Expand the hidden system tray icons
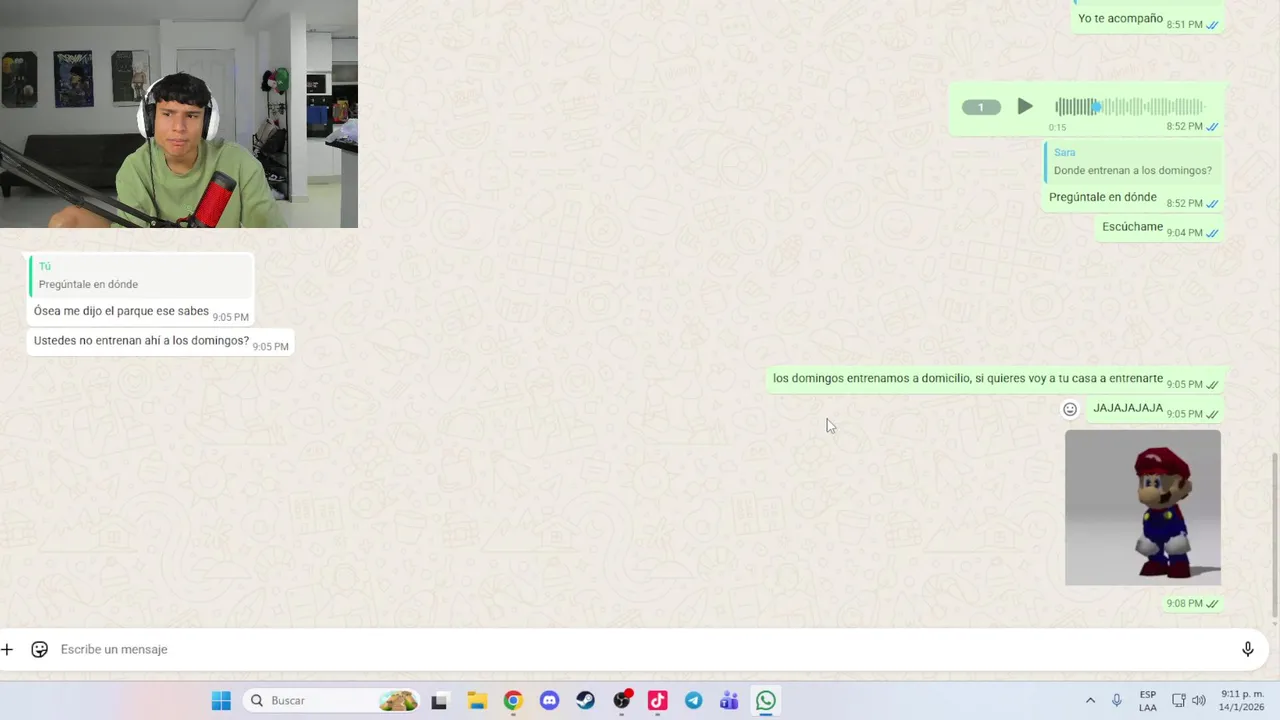1280x720 pixels. (x=1090, y=701)
